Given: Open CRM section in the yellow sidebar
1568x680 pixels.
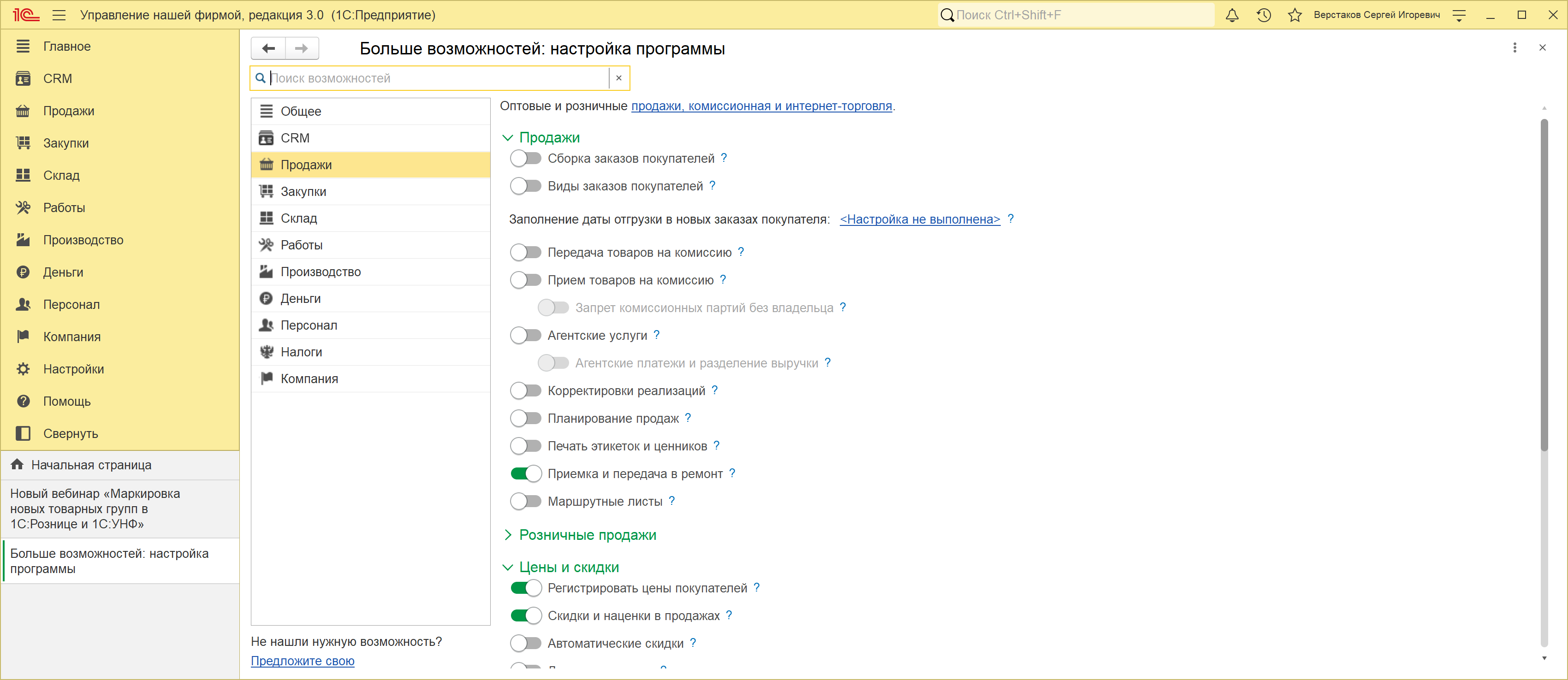Looking at the screenshot, I should (119, 78).
